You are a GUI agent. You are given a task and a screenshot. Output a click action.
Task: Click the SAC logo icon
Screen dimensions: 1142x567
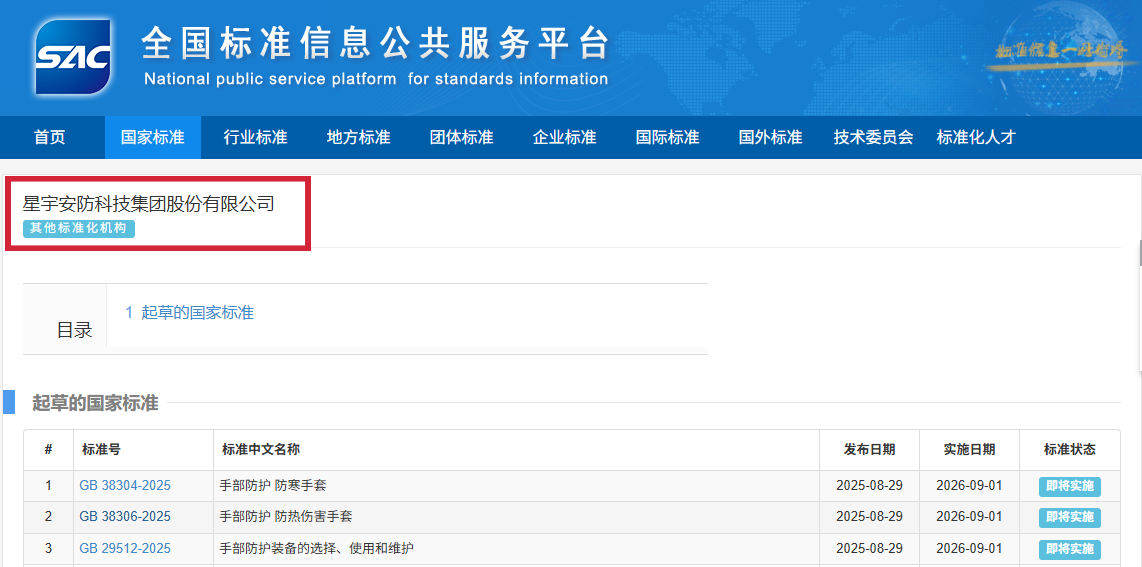pos(74,57)
